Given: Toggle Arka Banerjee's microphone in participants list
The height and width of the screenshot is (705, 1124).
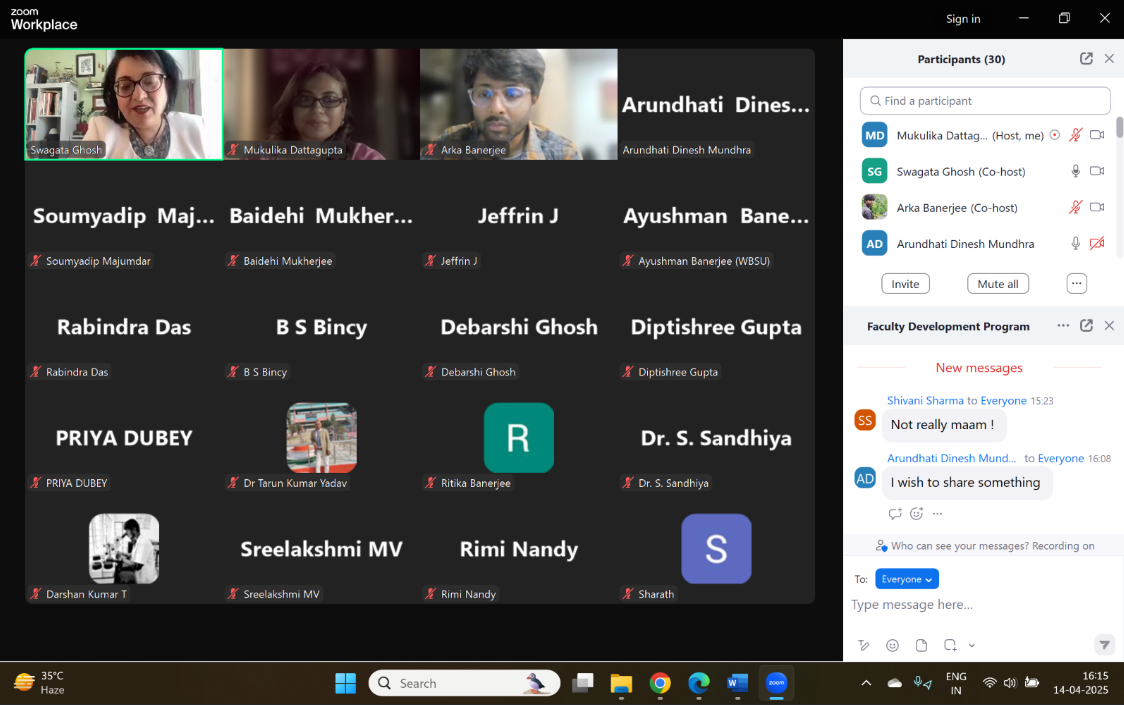Looking at the screenshot, I should coord(1075,207).
